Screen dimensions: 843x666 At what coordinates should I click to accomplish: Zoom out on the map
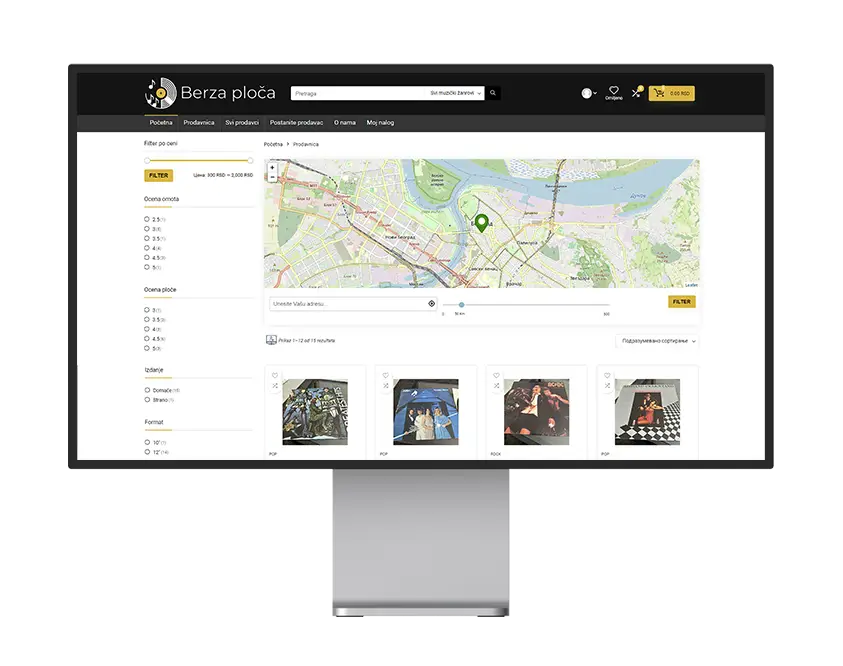pyautogui.click(x=272, y=177)
